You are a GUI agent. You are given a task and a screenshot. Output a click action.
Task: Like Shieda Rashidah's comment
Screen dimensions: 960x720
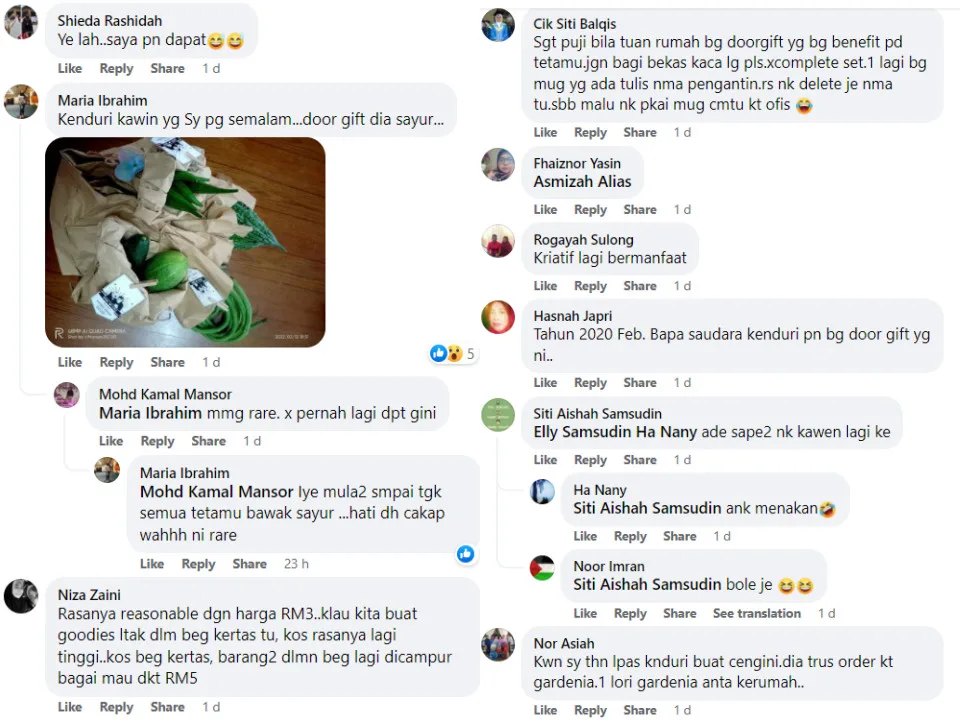point(70,68)
